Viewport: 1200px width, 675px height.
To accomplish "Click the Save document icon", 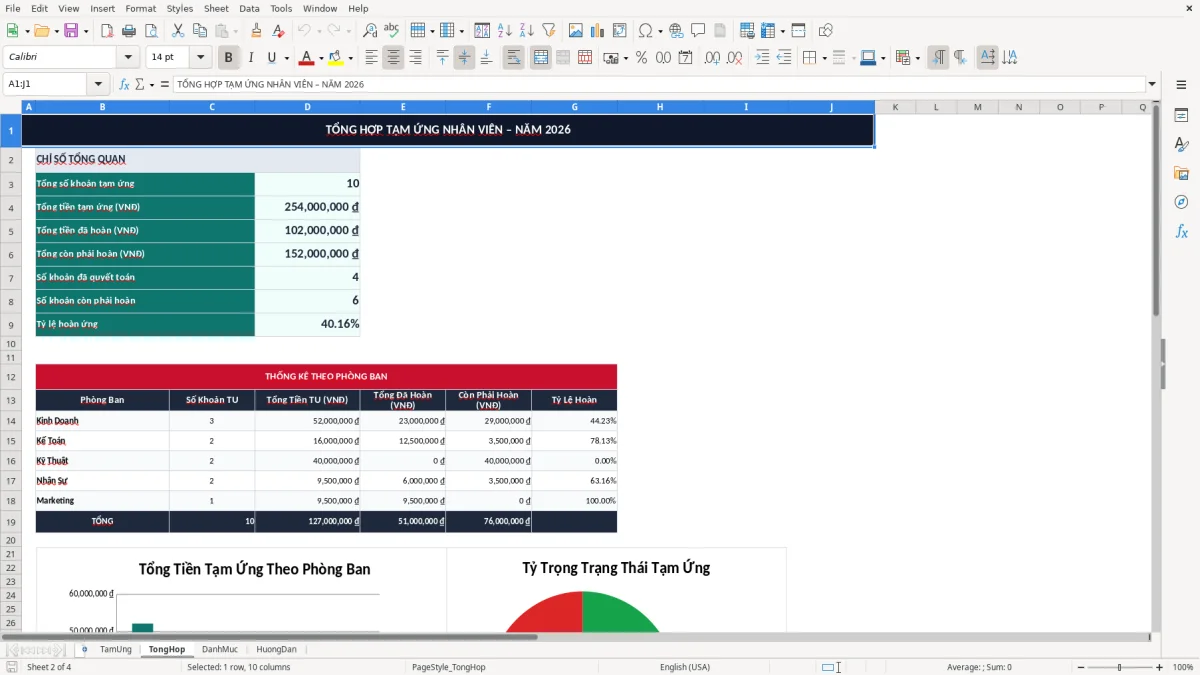I will pyautogui.click(x=71, y=31).
